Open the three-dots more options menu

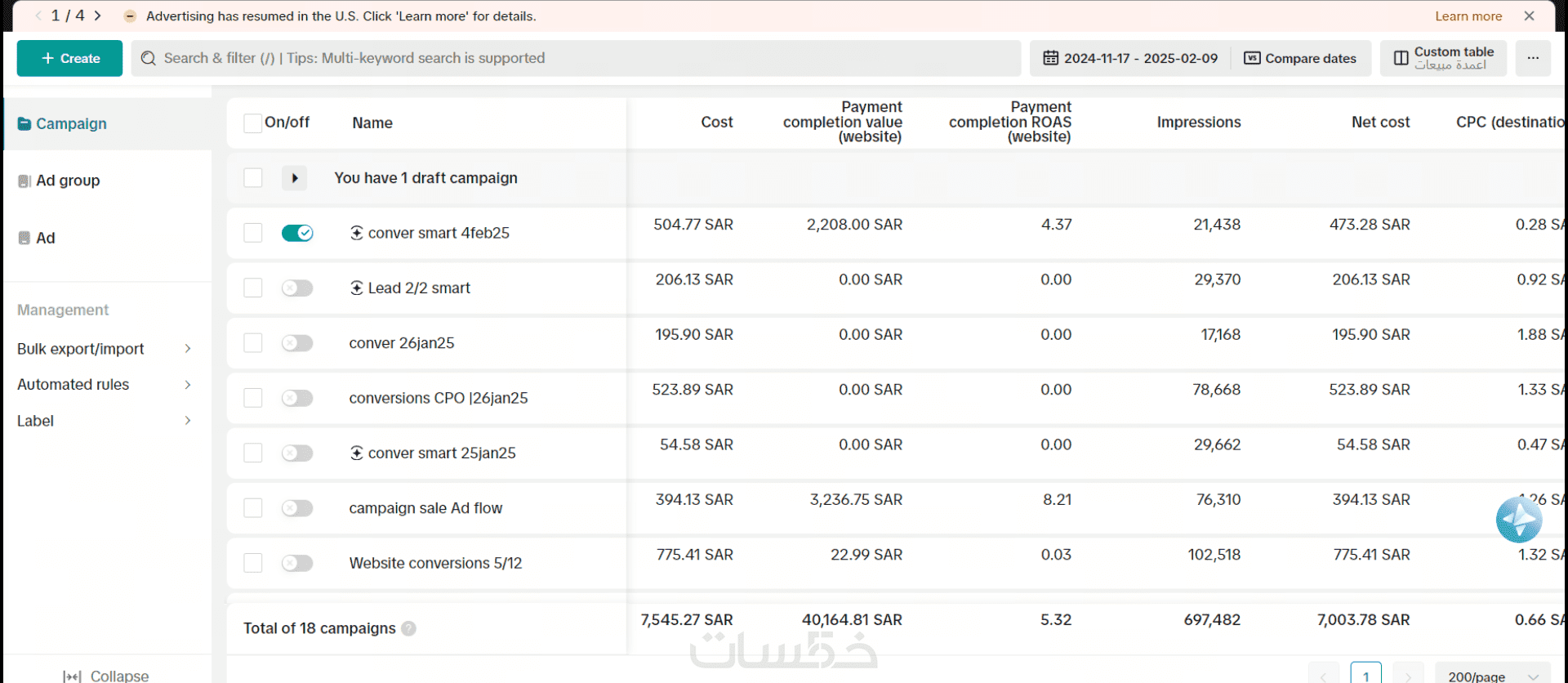click(x=1533, y=58)
